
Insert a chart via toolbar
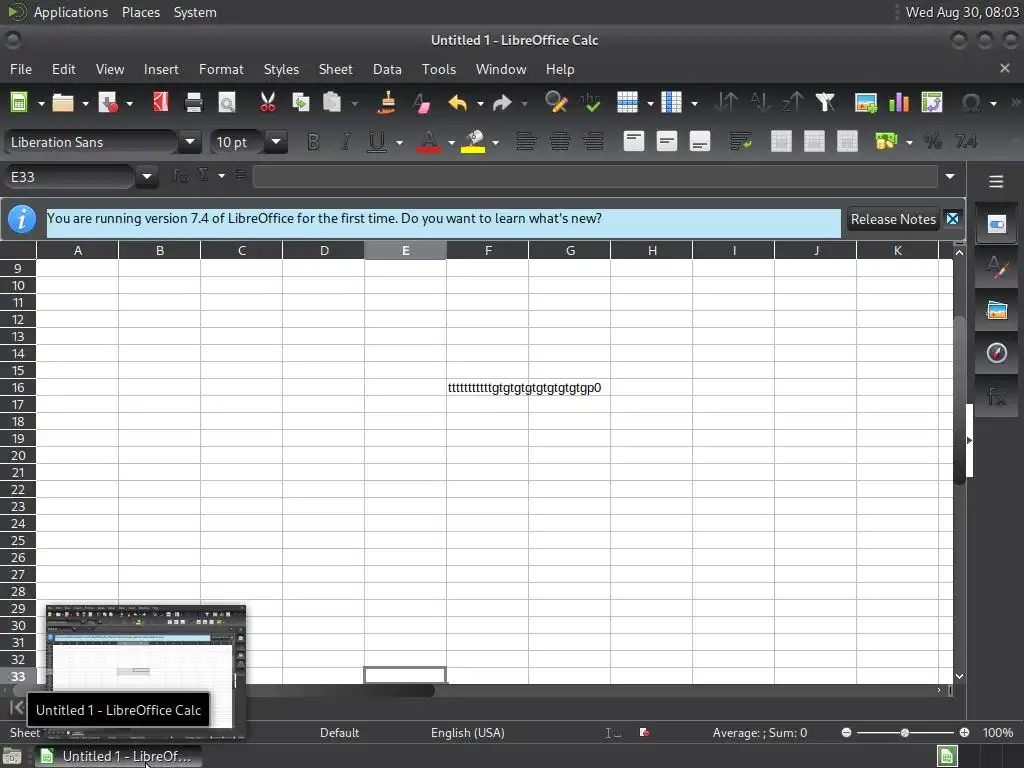click(899, 103)
